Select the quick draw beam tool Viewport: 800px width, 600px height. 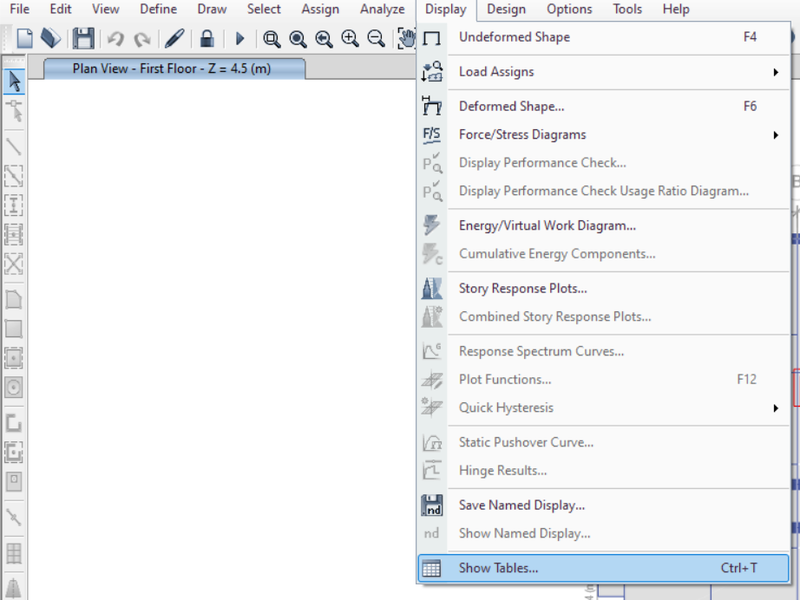coord(14,176)
